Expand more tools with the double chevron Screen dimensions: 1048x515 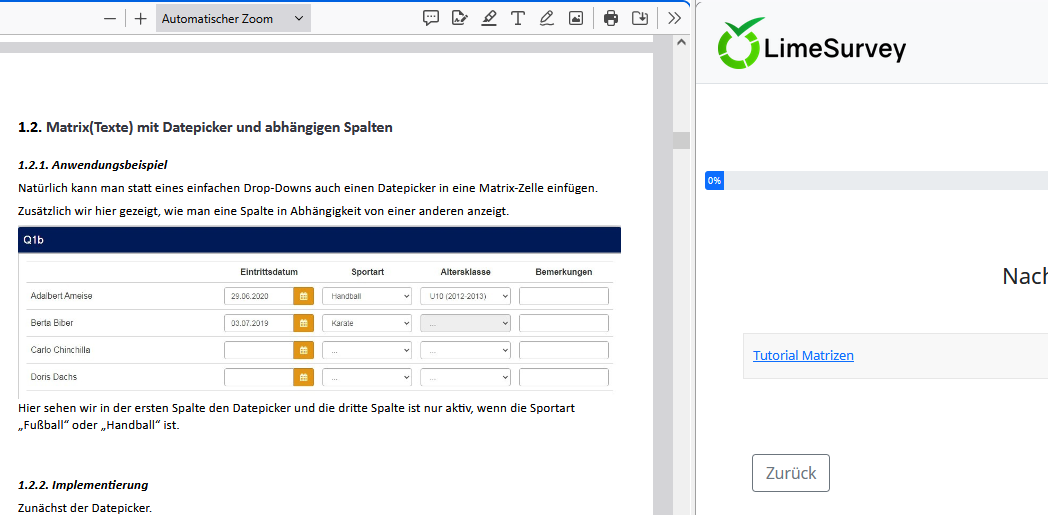pyautogui.click(x=674, y=18)
